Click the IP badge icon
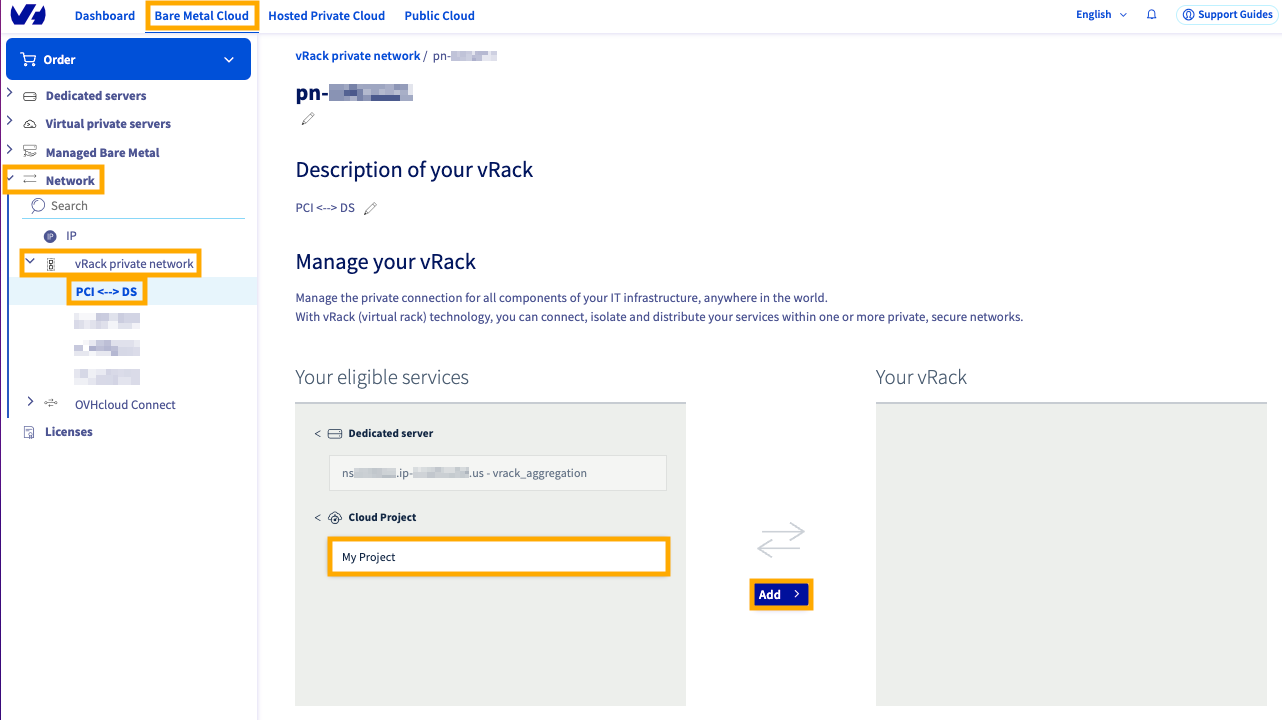Viewport: 1282px width, 720px height. [50, 236]
